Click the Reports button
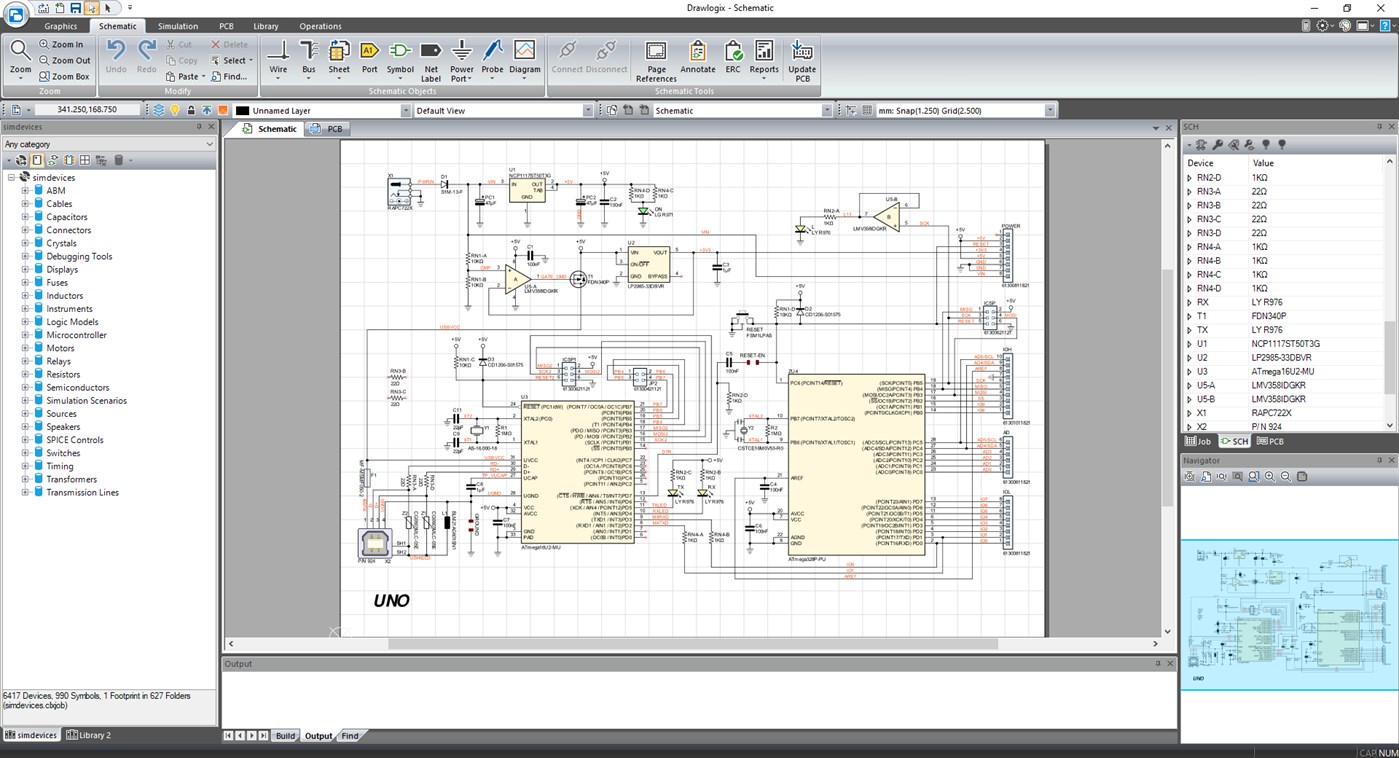Viewport: 1399px width, 758px height. tap(763, 57)
